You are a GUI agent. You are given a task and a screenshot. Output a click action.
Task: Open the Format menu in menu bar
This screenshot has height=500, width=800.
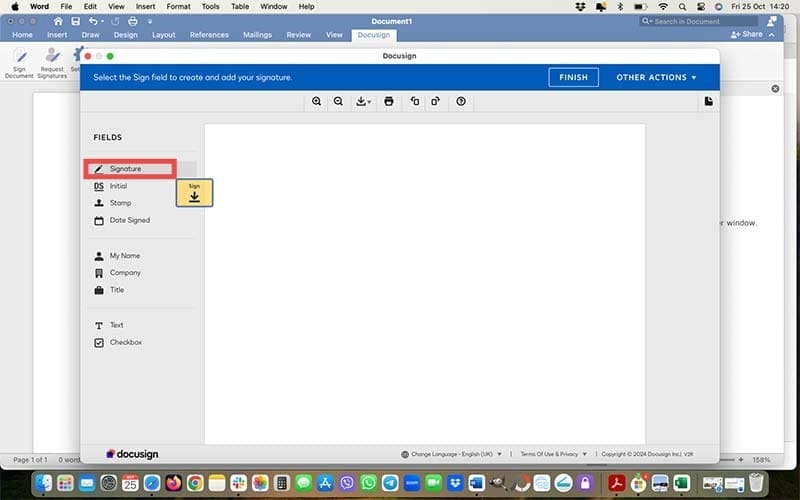pyautogui.click(x=178, y=6)
